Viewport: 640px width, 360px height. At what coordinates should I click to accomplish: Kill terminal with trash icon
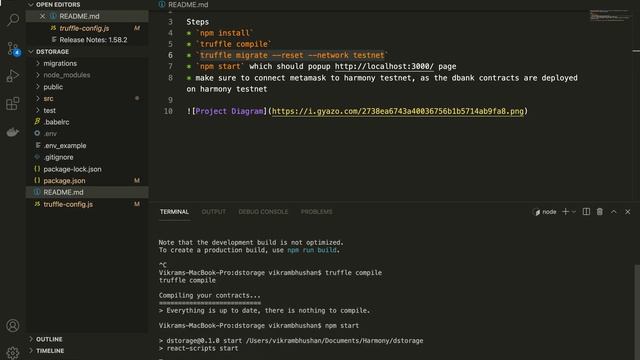tap(600, 211)
